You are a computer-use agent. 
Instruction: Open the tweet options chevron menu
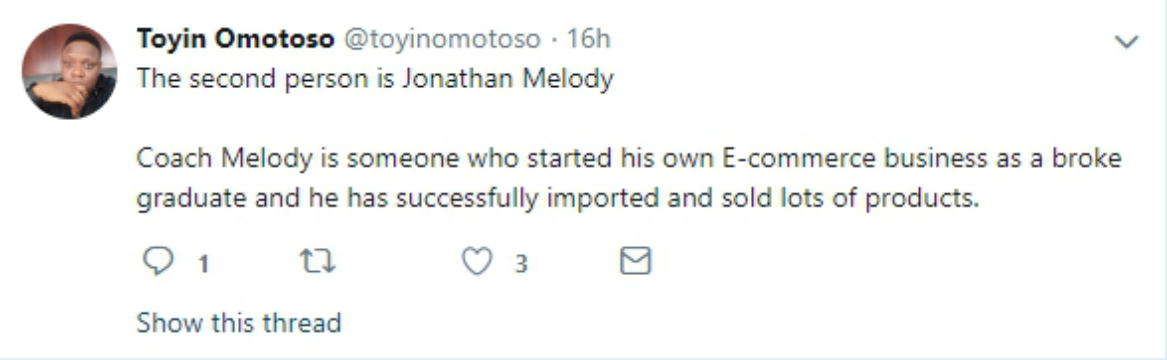[x=1126, y=42]
